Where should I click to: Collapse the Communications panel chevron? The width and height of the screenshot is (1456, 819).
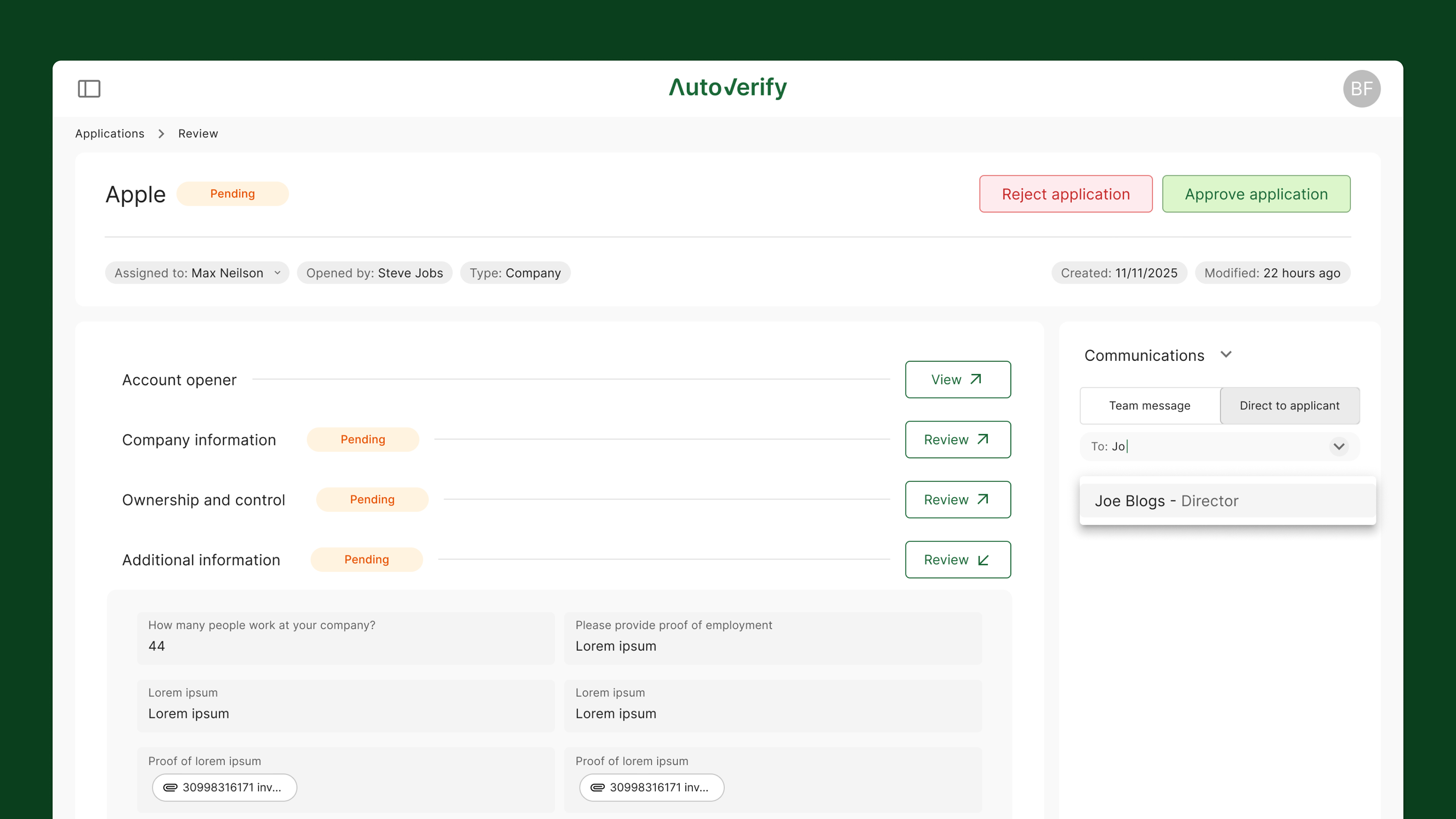[1225, 355]
